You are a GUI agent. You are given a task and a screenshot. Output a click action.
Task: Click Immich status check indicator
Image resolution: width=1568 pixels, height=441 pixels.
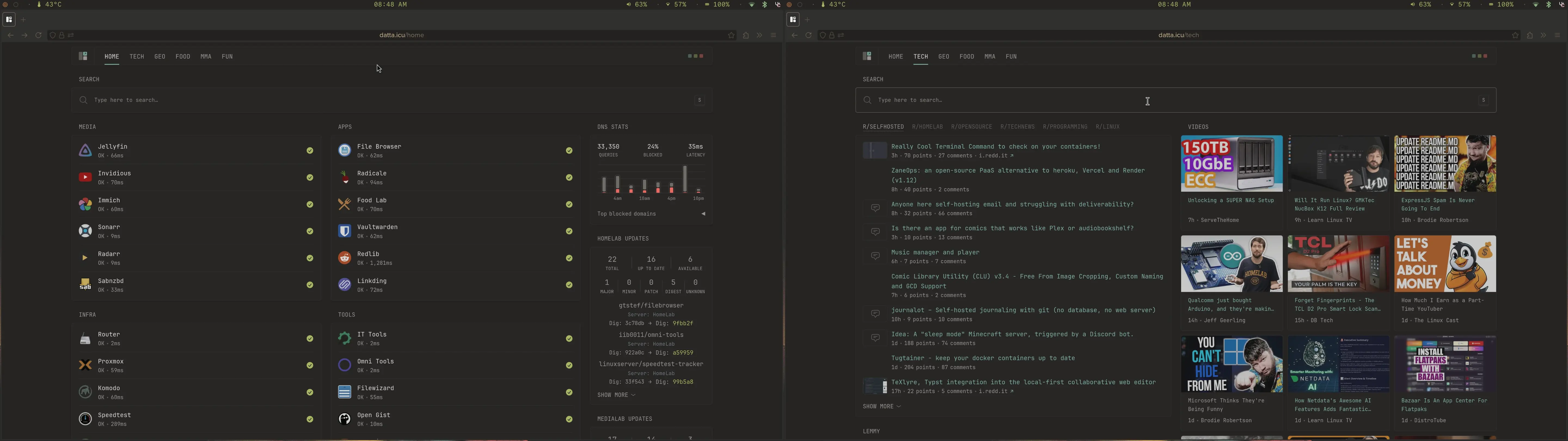click(310, 204)
